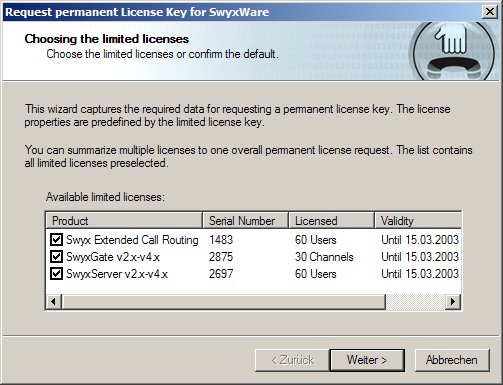Image resolution: width=503 pixels, height=385 pixels.
Task: Click the 30 Channels licensed value
Action: coord(324,257)
